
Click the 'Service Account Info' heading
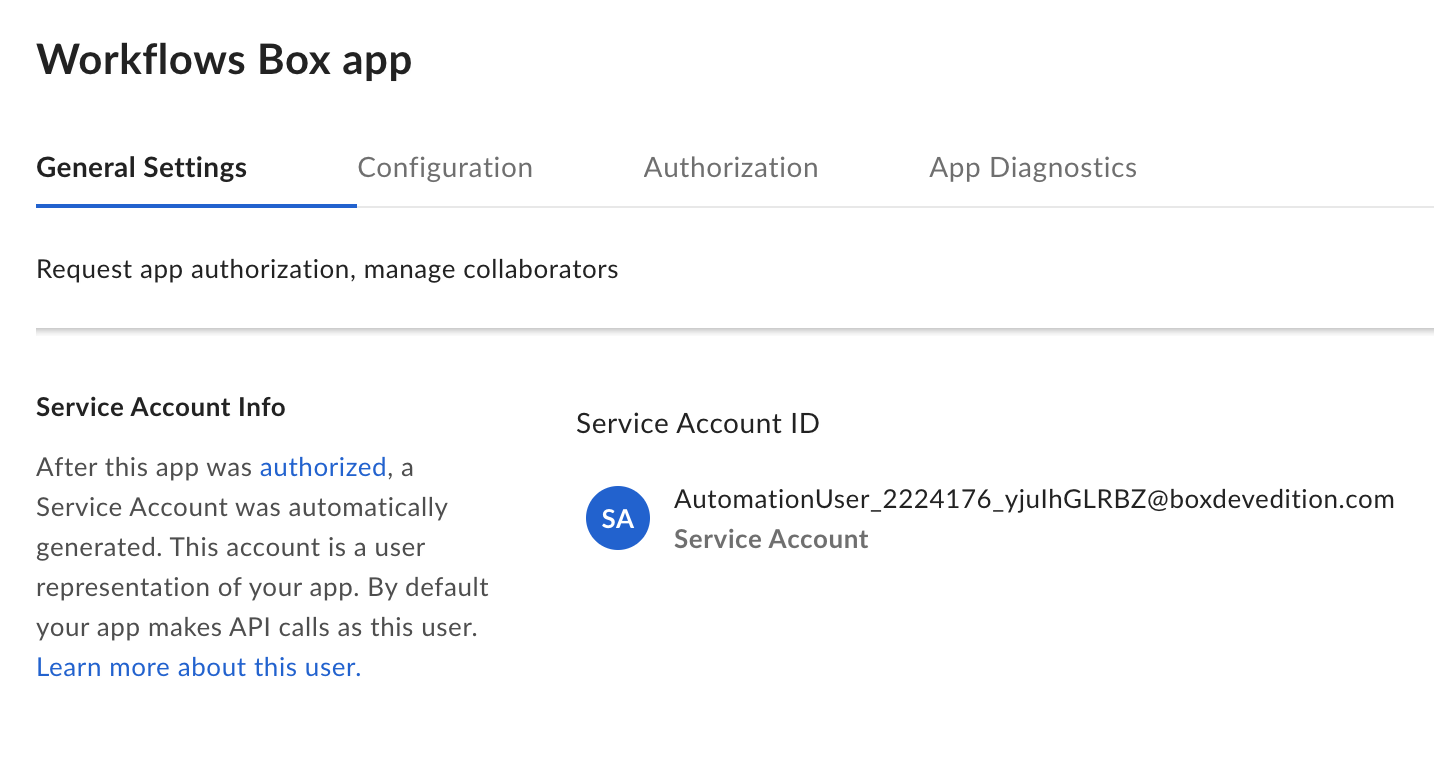[161, 407]
